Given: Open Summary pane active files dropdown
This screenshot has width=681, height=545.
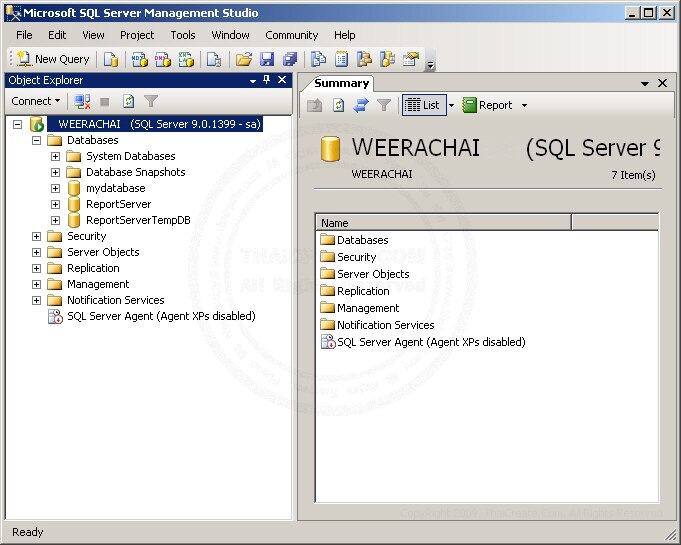Looking at the screenshot, I should point(645,83).
